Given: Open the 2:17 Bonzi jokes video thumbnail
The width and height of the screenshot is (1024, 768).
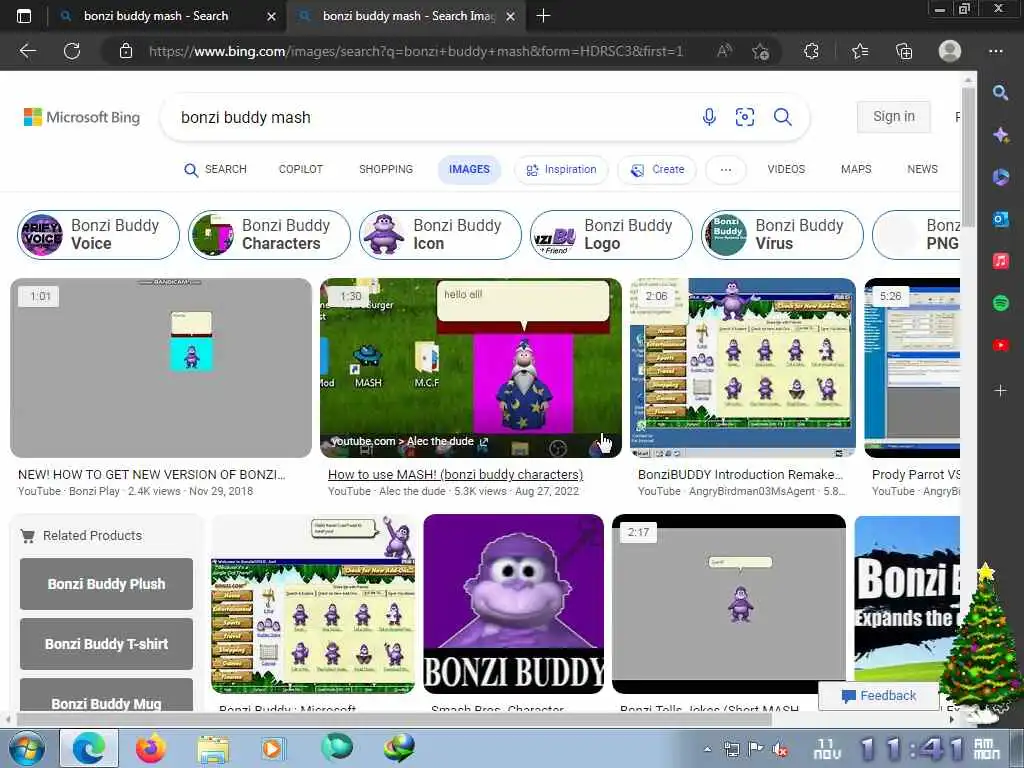Looking at the screenshot, I should [x=729, y=603].
